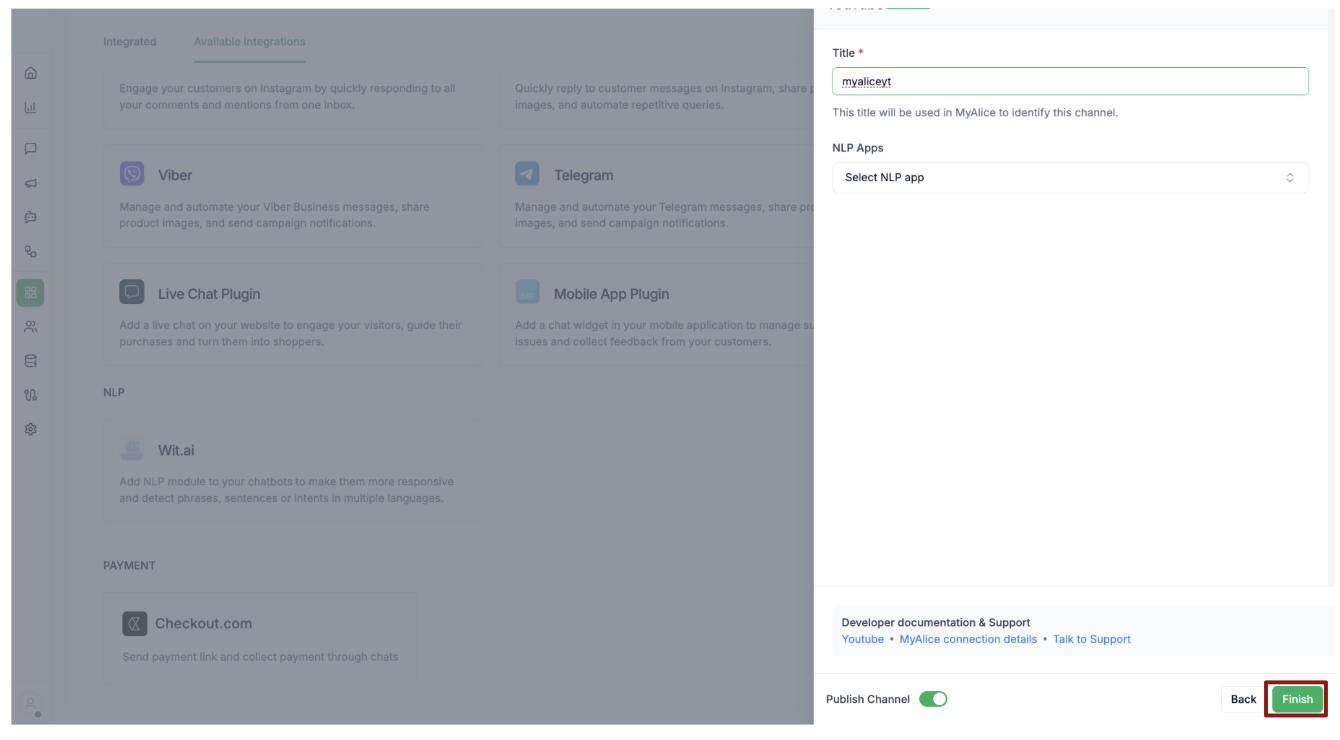1340x740 pixels.
Task: Open the chat inbox bubble icon
Action: 30,148
